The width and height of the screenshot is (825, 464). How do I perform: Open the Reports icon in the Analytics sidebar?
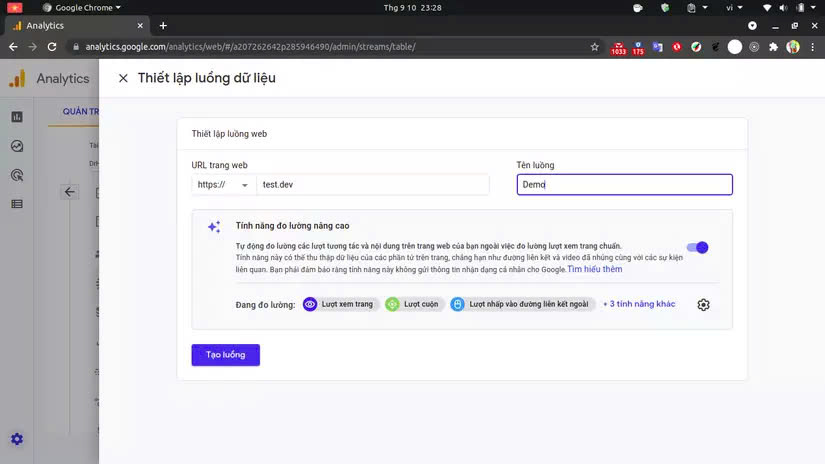(x=17, y=117)
